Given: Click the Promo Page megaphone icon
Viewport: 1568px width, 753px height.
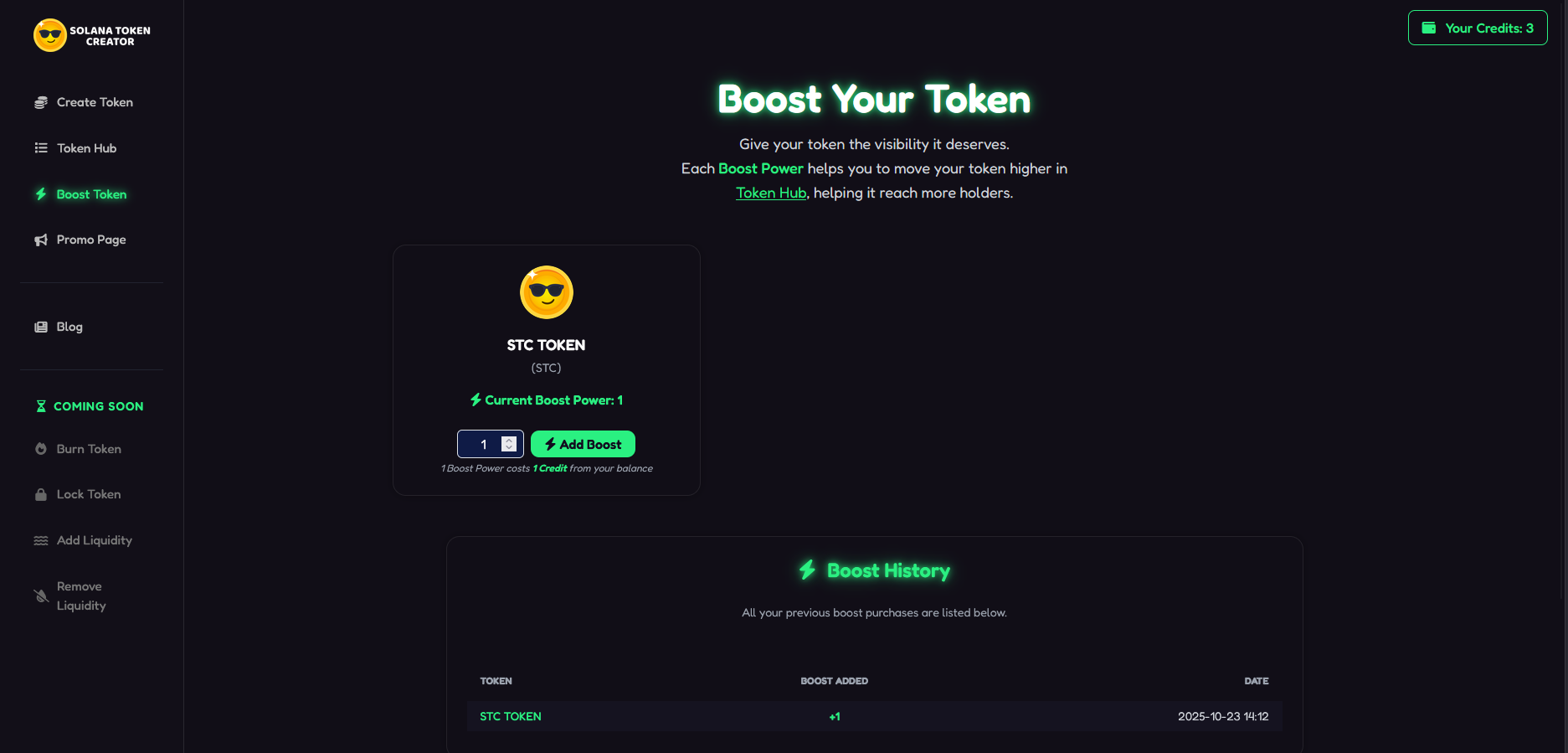Looking at the screenshot, I should point(41,240).
